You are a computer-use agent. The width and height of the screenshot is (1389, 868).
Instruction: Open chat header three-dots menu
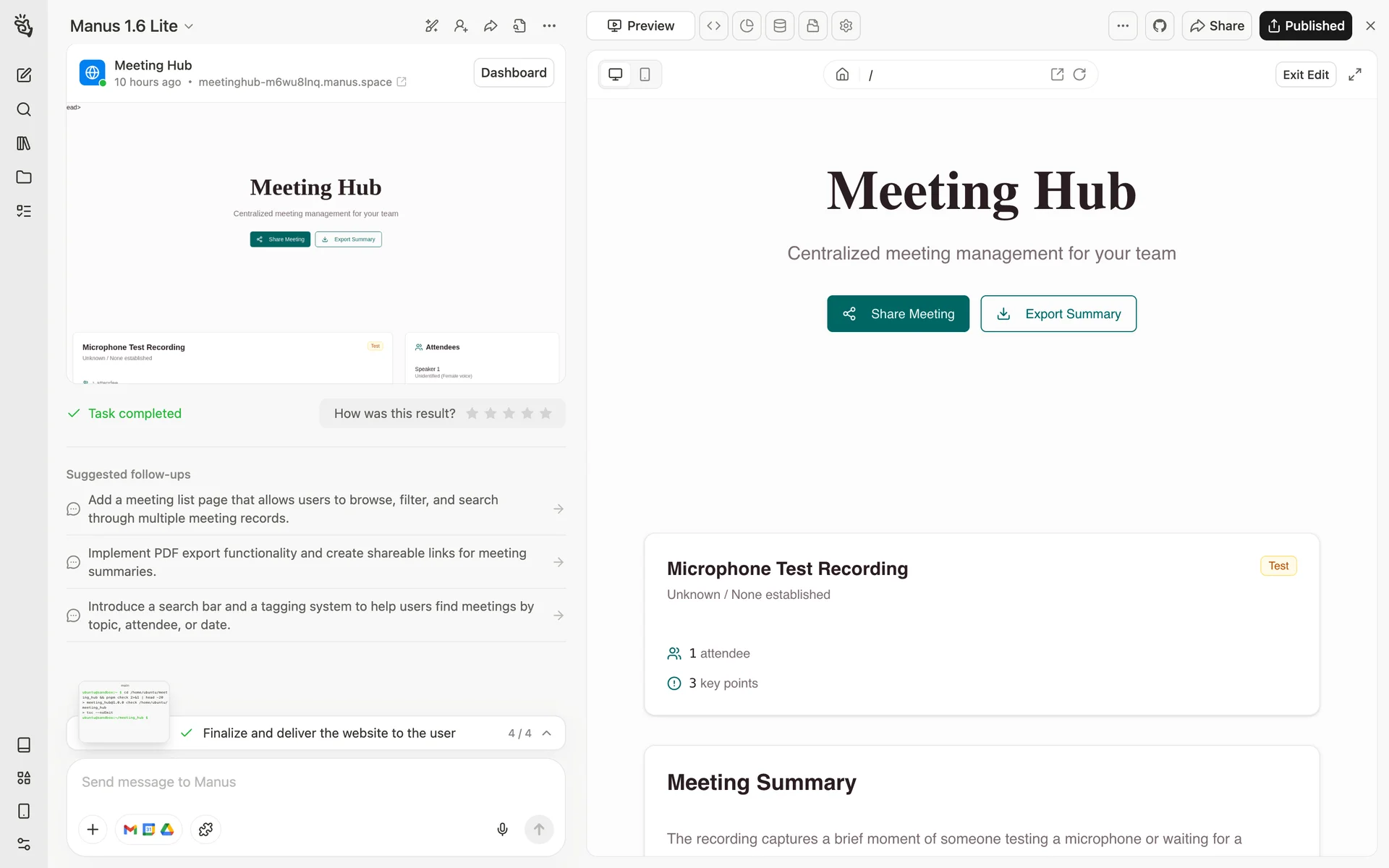coord(549,26)
